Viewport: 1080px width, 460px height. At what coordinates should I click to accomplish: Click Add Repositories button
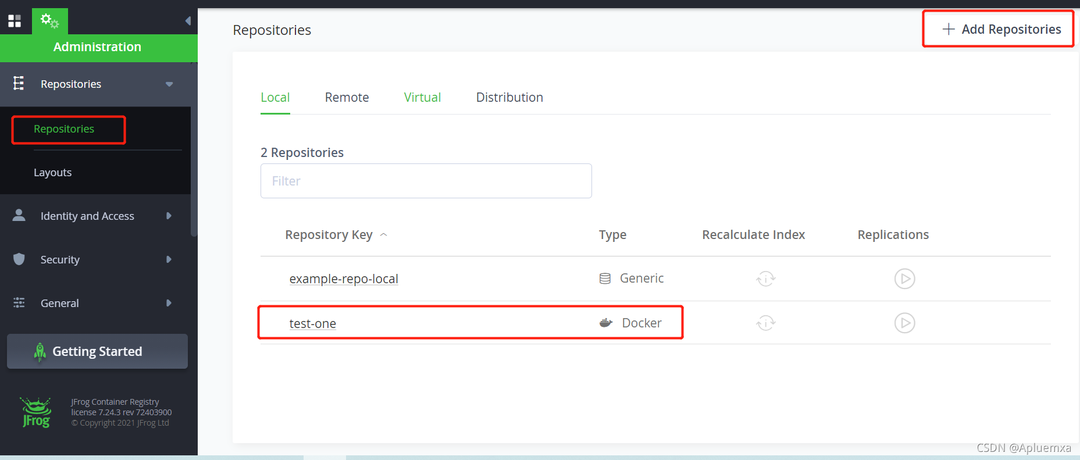(x=1001, y=29)
